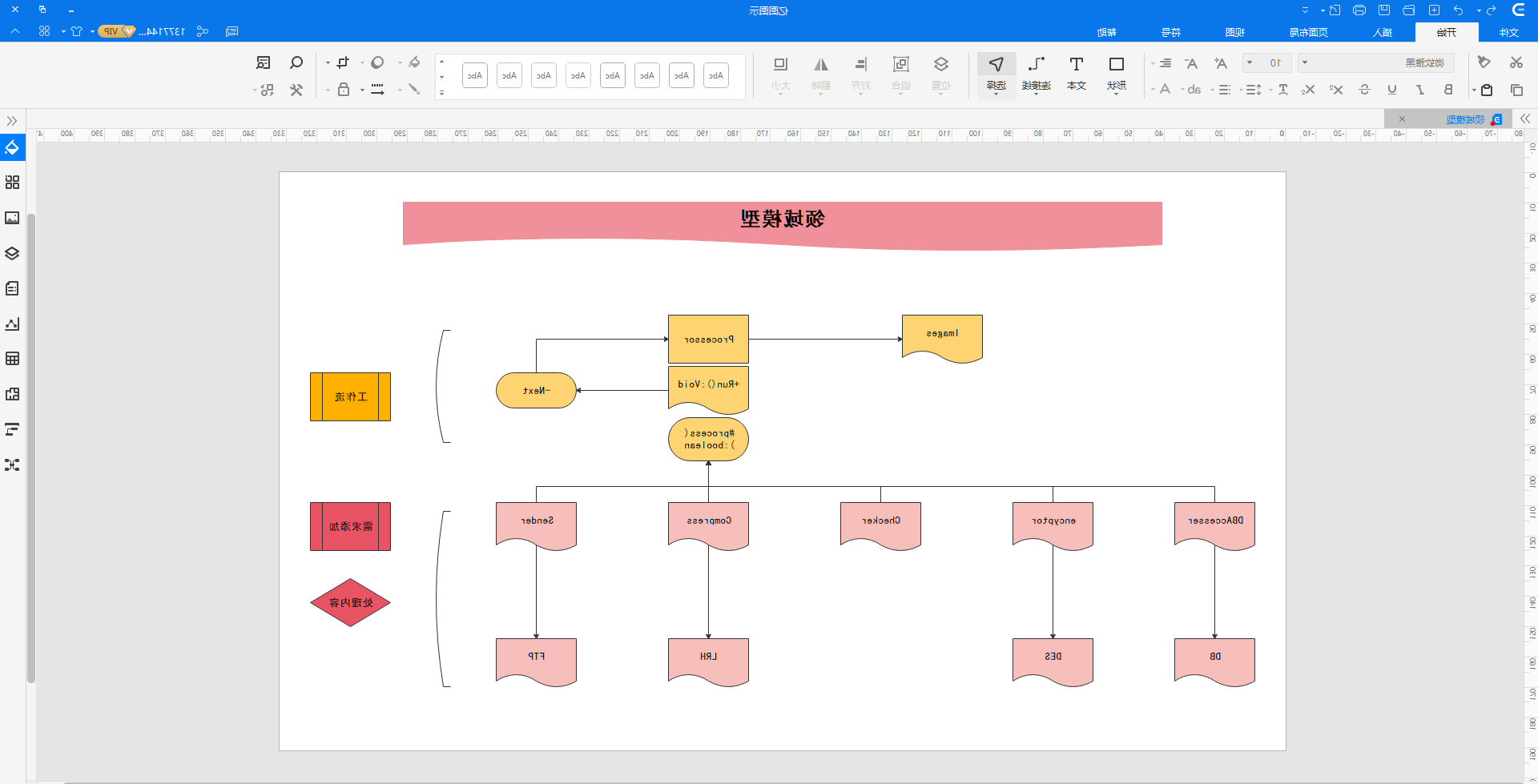The image size is (1538, 784).
Task: Switch to the View (视图) tab
Action: coord(1235,32)
